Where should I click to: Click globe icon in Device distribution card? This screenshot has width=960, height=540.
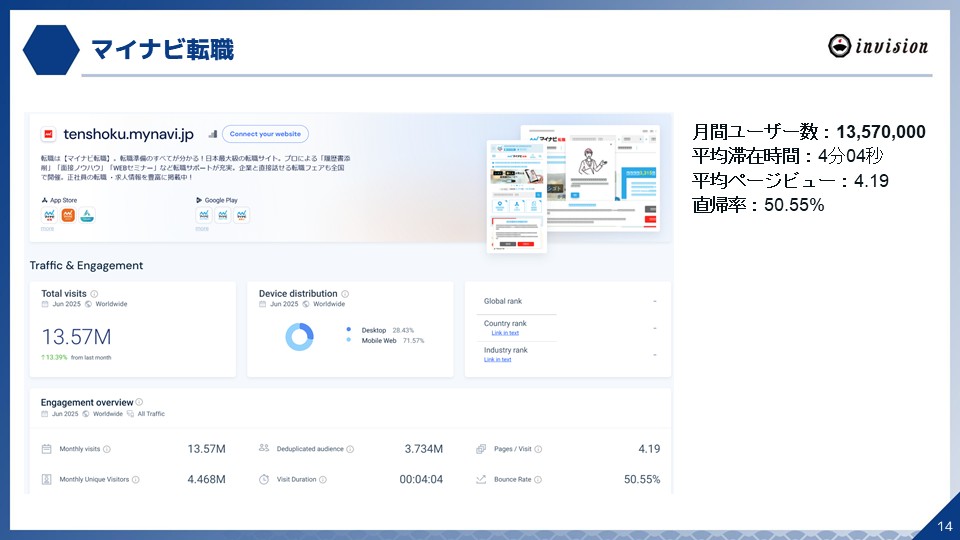(x=306, y=304)
